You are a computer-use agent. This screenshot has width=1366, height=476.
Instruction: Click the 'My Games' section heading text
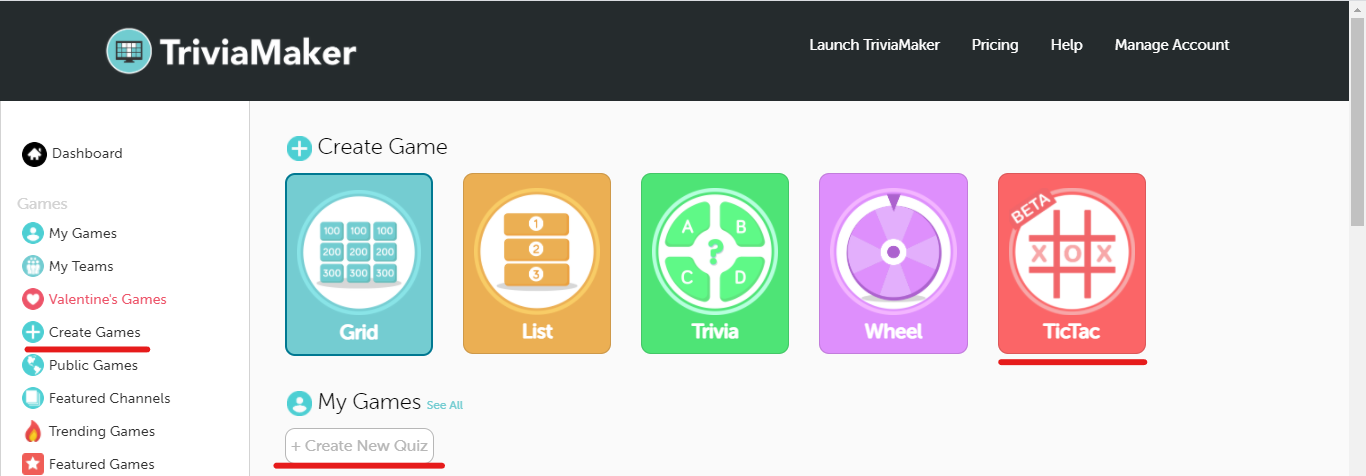tap(370, 402)
